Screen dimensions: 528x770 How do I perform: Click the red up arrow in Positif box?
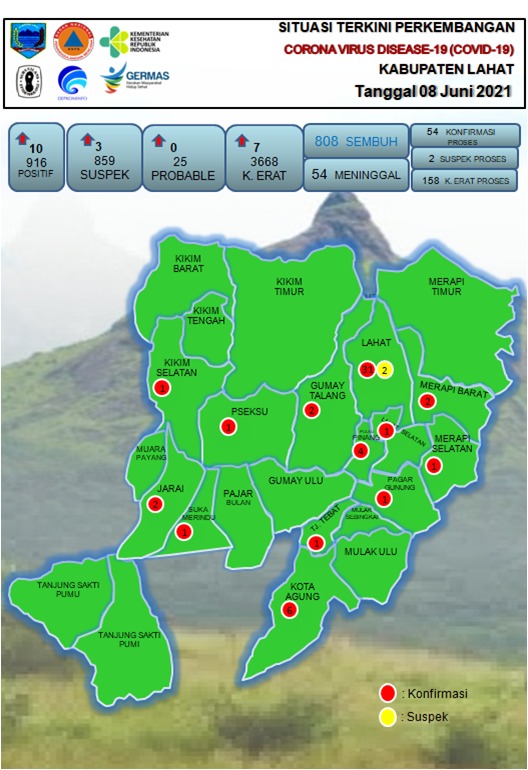22,138
